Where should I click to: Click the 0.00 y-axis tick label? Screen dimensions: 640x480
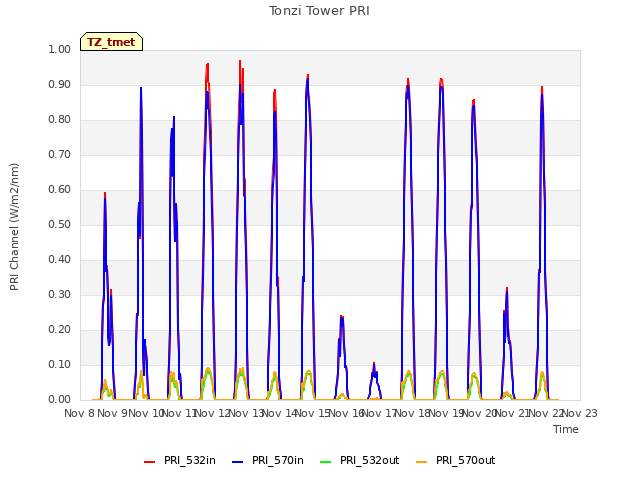pos(60,400)
